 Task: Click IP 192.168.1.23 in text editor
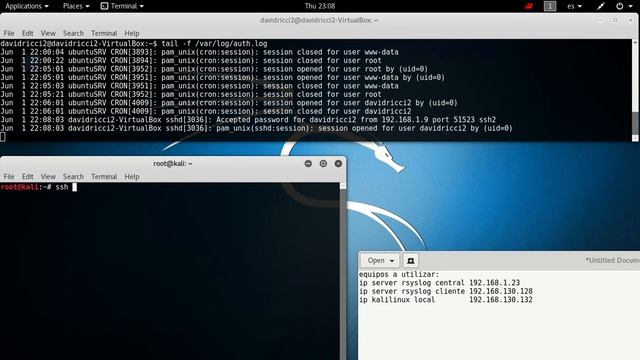pos(494,283)
